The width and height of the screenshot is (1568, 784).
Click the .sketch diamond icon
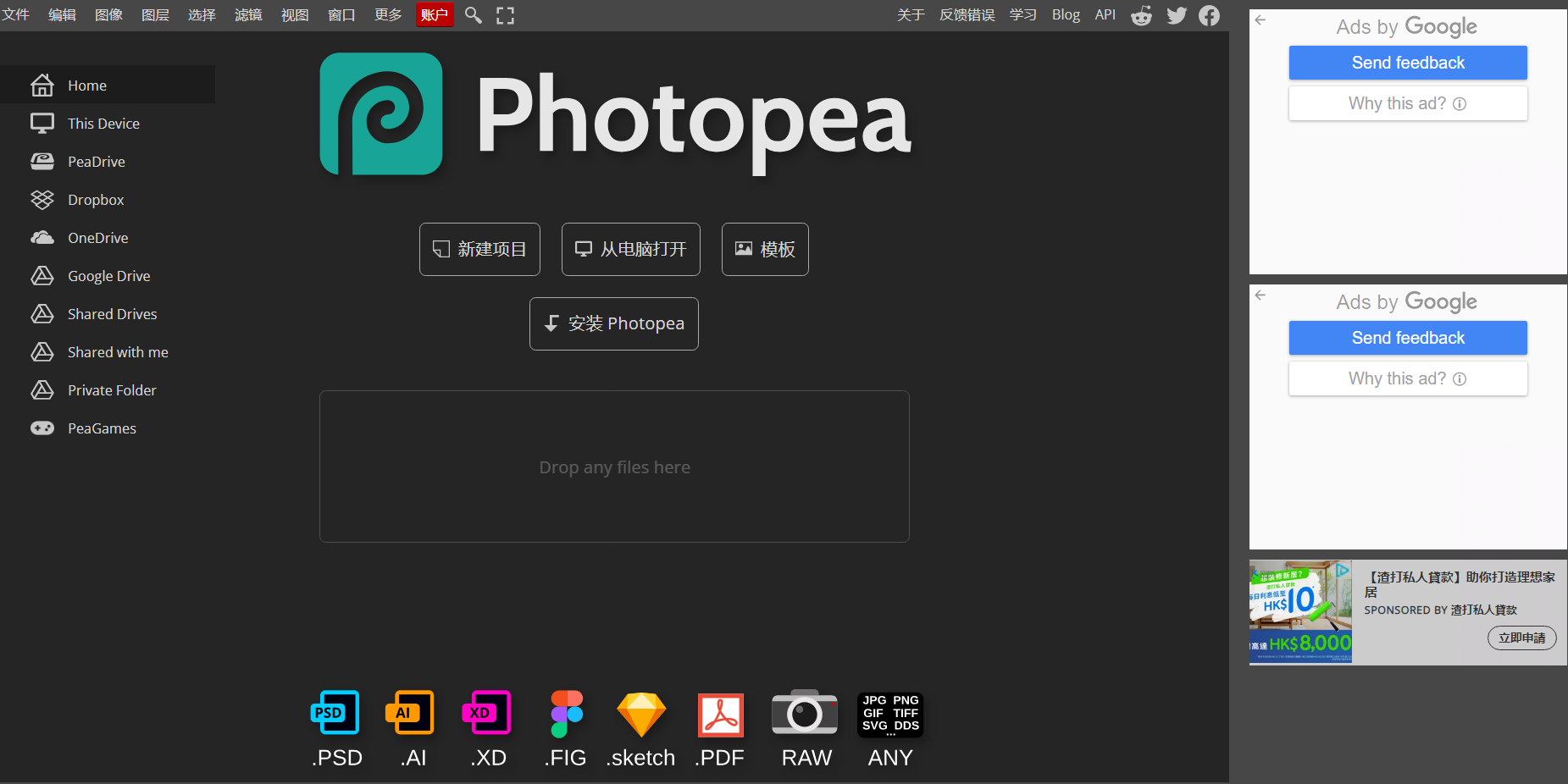640,714
